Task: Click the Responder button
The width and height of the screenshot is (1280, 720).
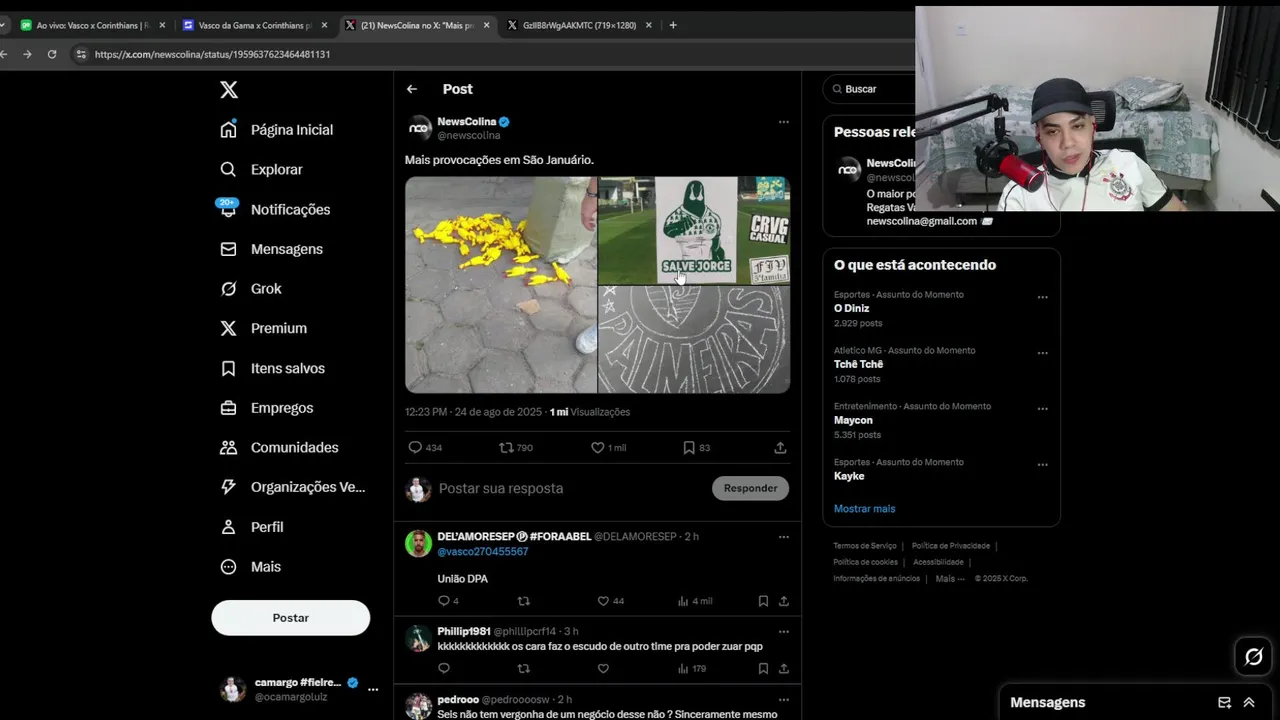Action: pos(750,488)
